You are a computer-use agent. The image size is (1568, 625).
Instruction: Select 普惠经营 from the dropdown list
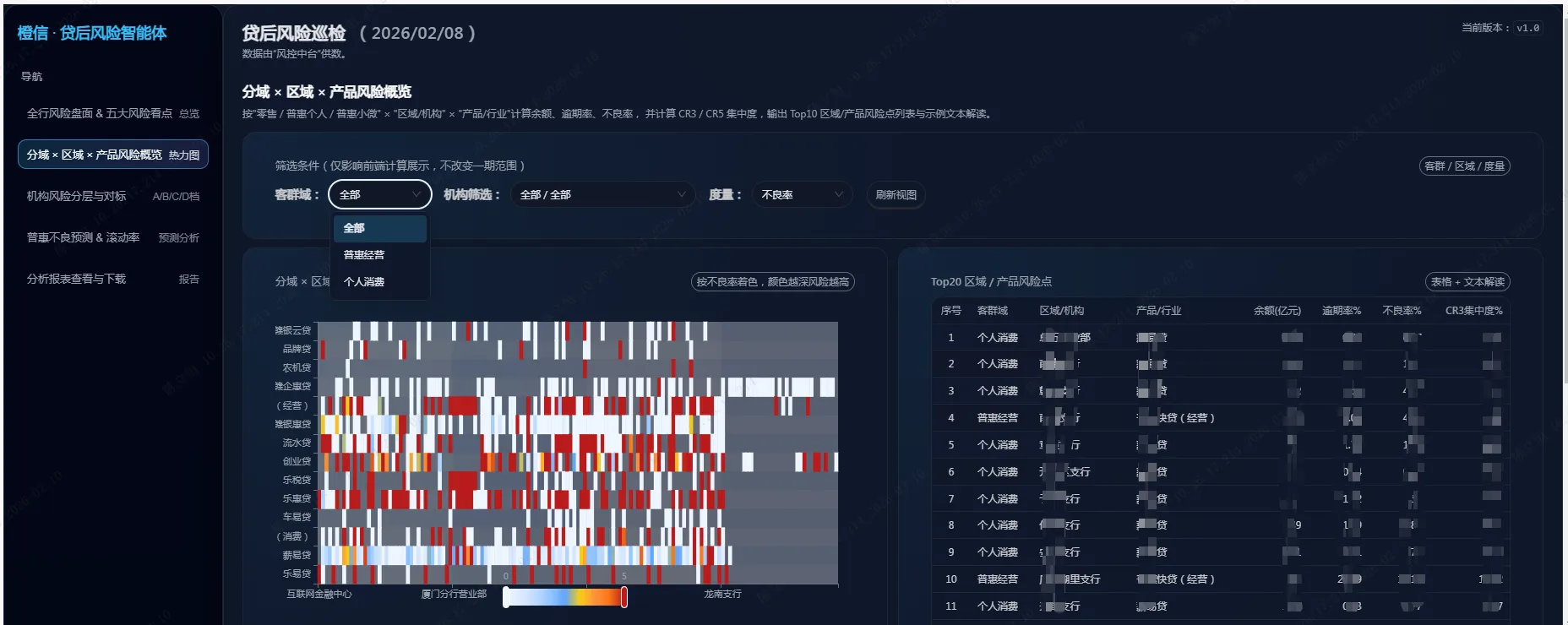[x=364, y=255]
